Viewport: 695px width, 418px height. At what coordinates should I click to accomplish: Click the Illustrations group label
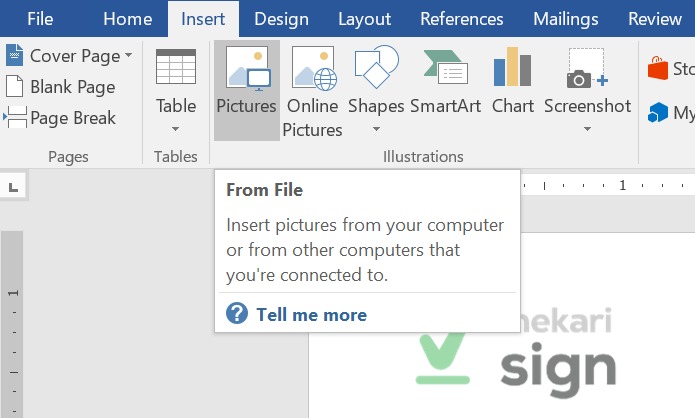pyautogui.click(x=423, y=156)
